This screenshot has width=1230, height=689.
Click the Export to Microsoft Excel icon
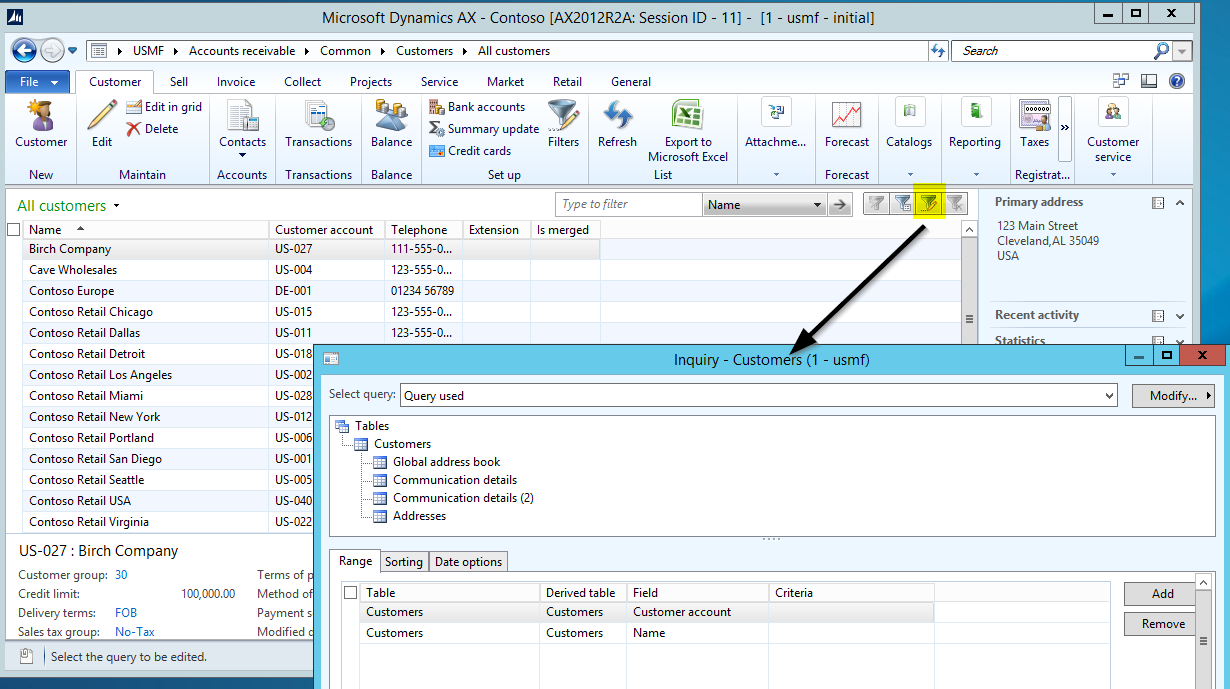(x=687, y=116)
